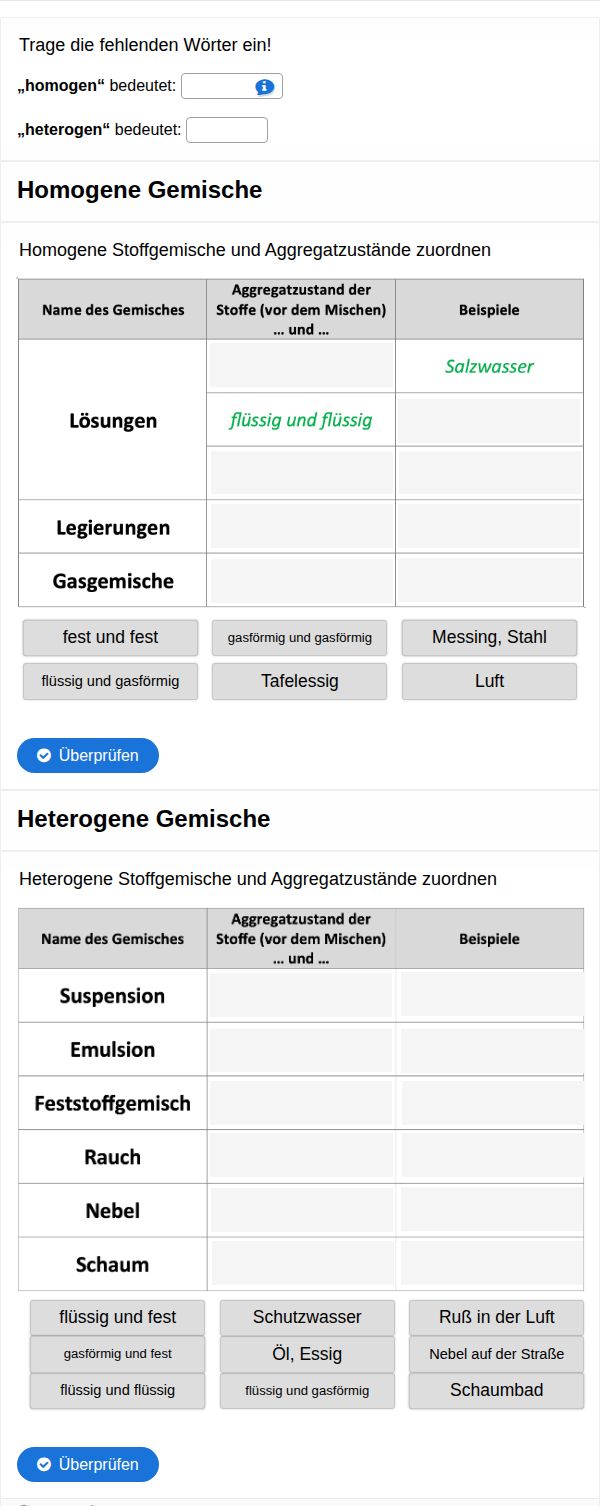The image size is (600, 1506).
Task: Select the "fest und fest" tile
Action: pyautogui.click(x=110, y=637)
